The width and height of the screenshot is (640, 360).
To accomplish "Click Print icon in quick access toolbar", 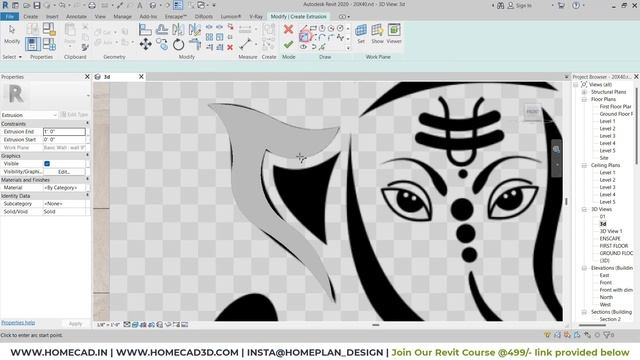I will tap(92, 5).
